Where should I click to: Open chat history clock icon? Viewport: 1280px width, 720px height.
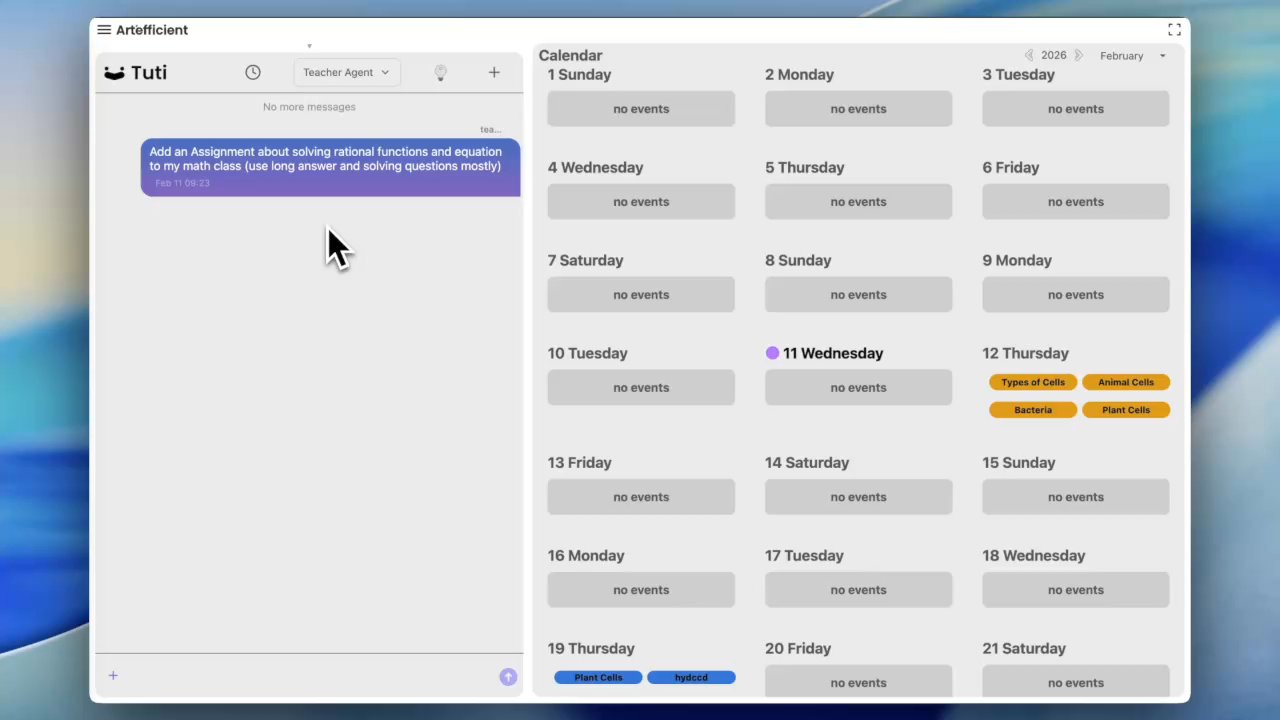(x=253, y=72)
